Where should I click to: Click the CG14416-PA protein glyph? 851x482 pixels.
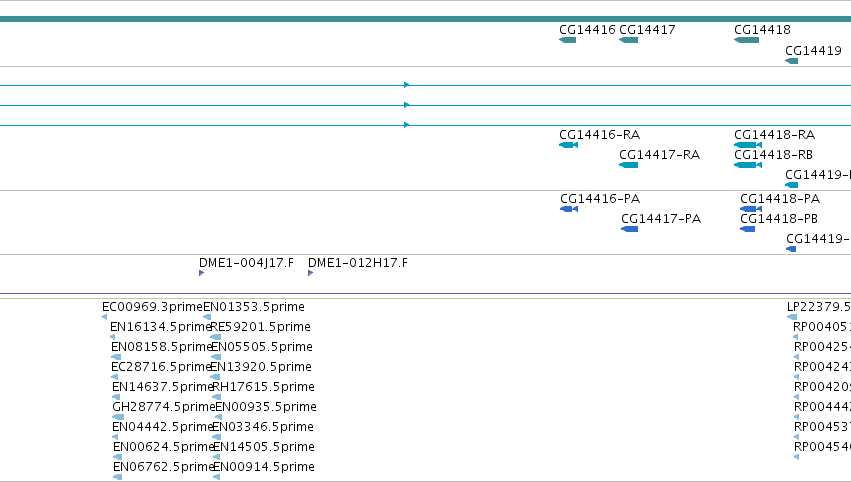(569, 209)
